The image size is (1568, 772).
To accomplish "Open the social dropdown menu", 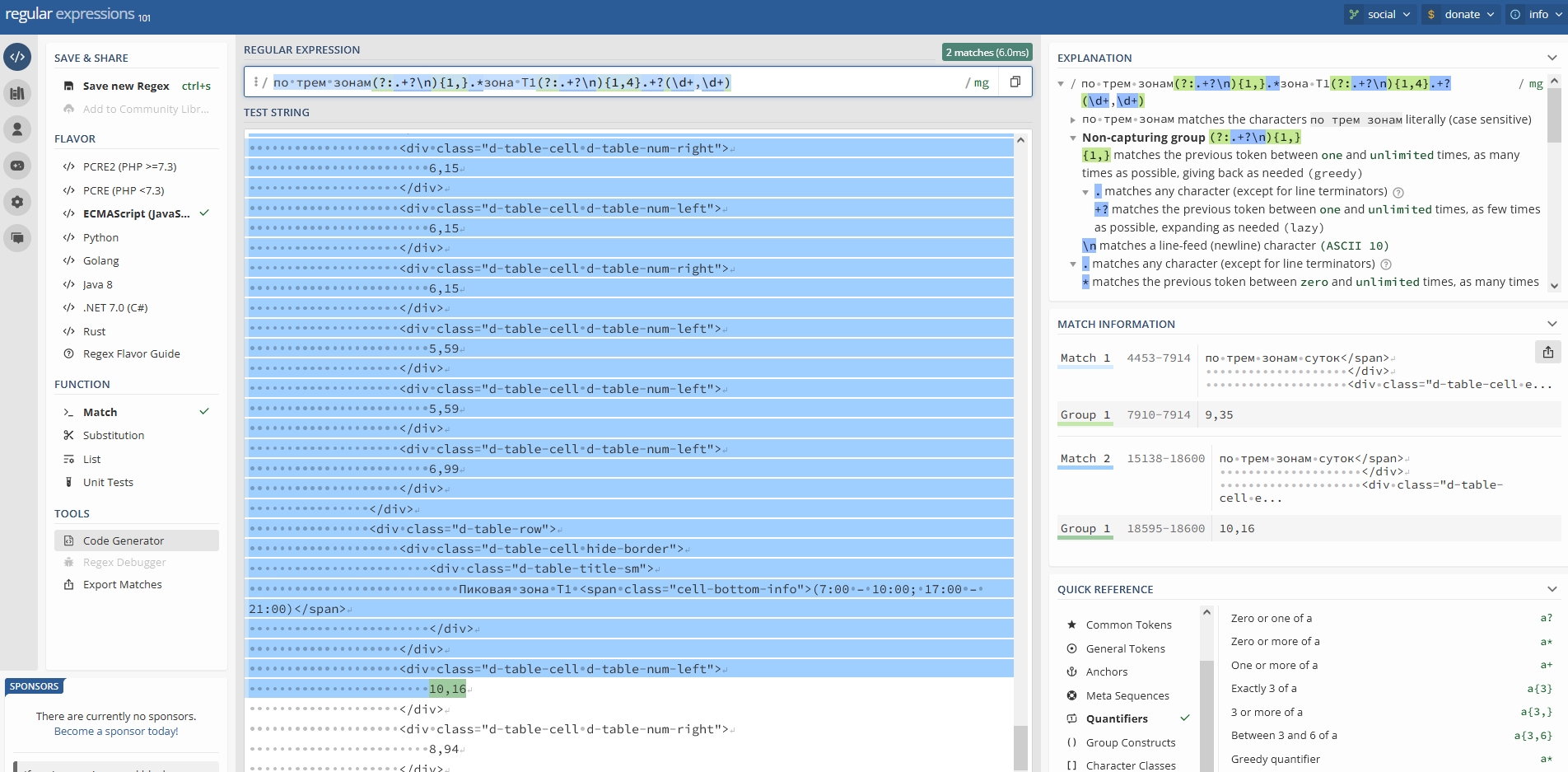I will (x=1381, y=14).
